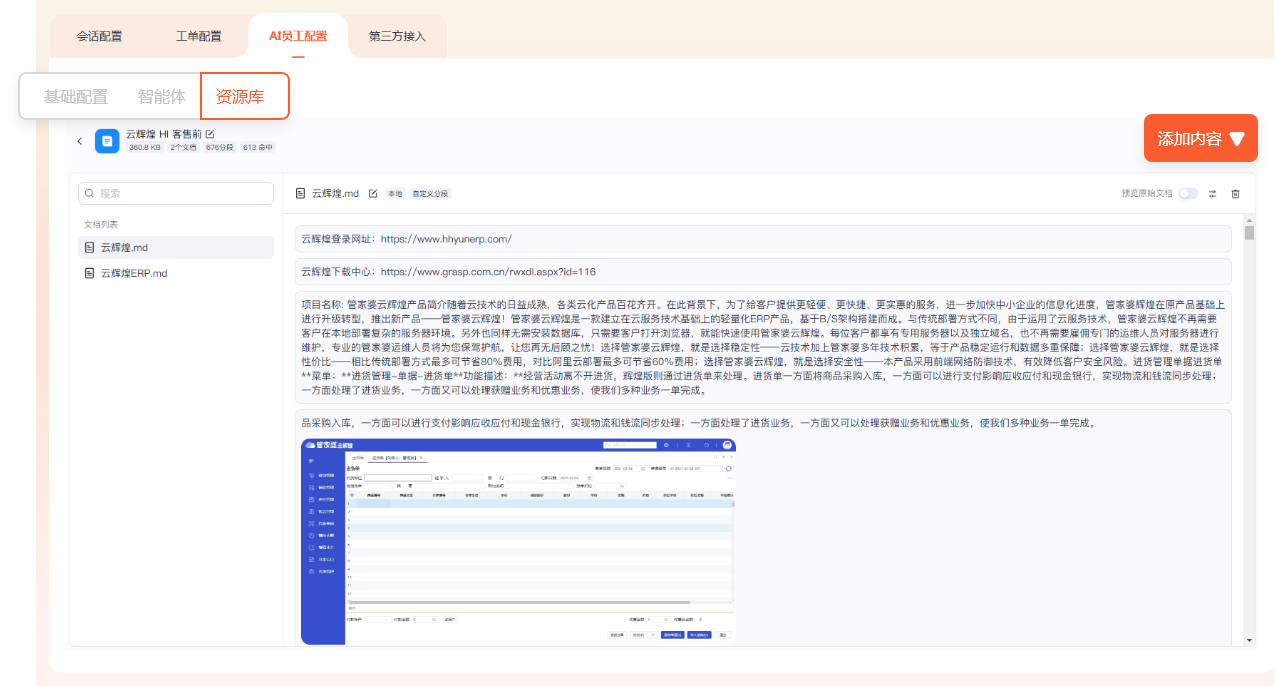Open the 添加内容 dropdown
This screenshot has width=1276, height=686.
pos(1200,139)
